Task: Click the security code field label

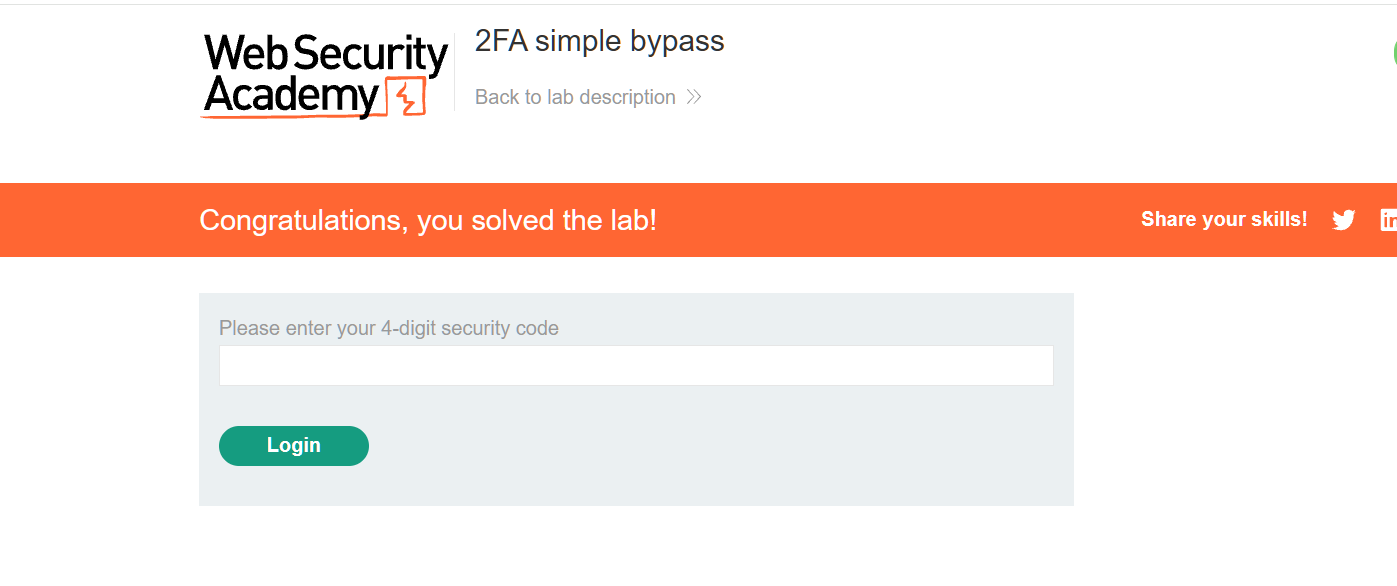Action: (388, 328)
